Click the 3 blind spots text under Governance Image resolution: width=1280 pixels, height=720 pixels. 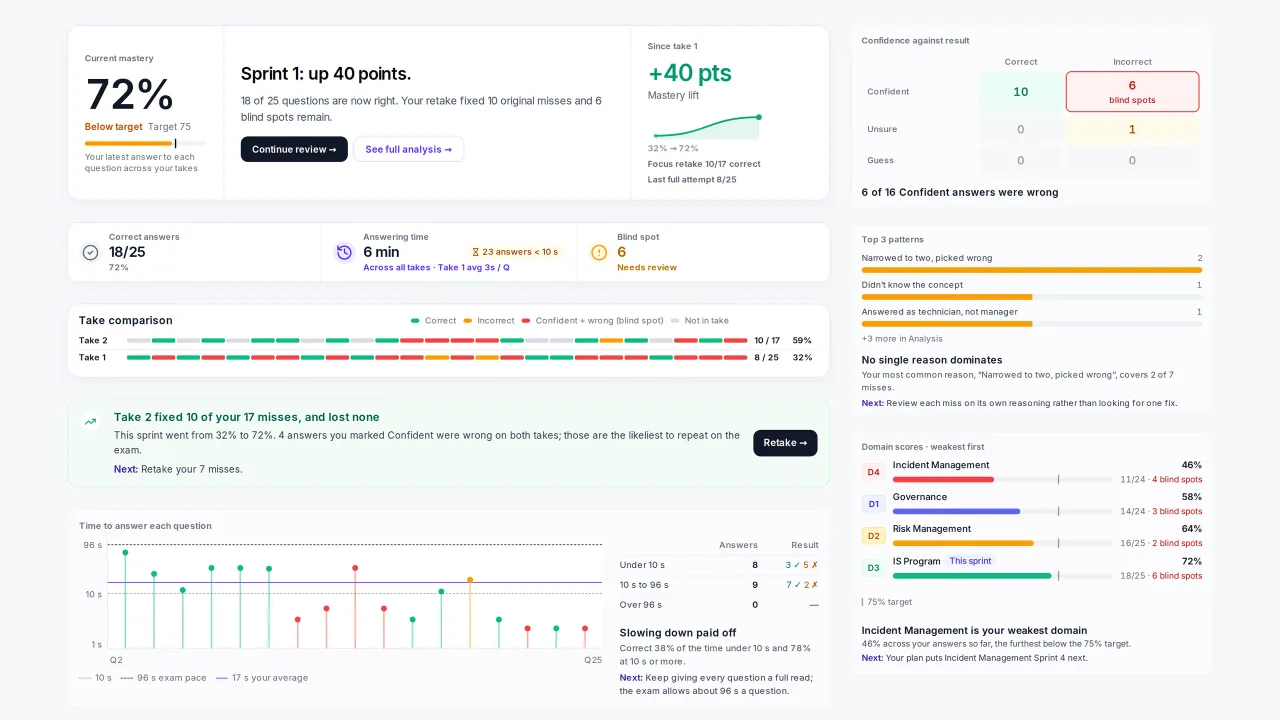coord(1177,512)
